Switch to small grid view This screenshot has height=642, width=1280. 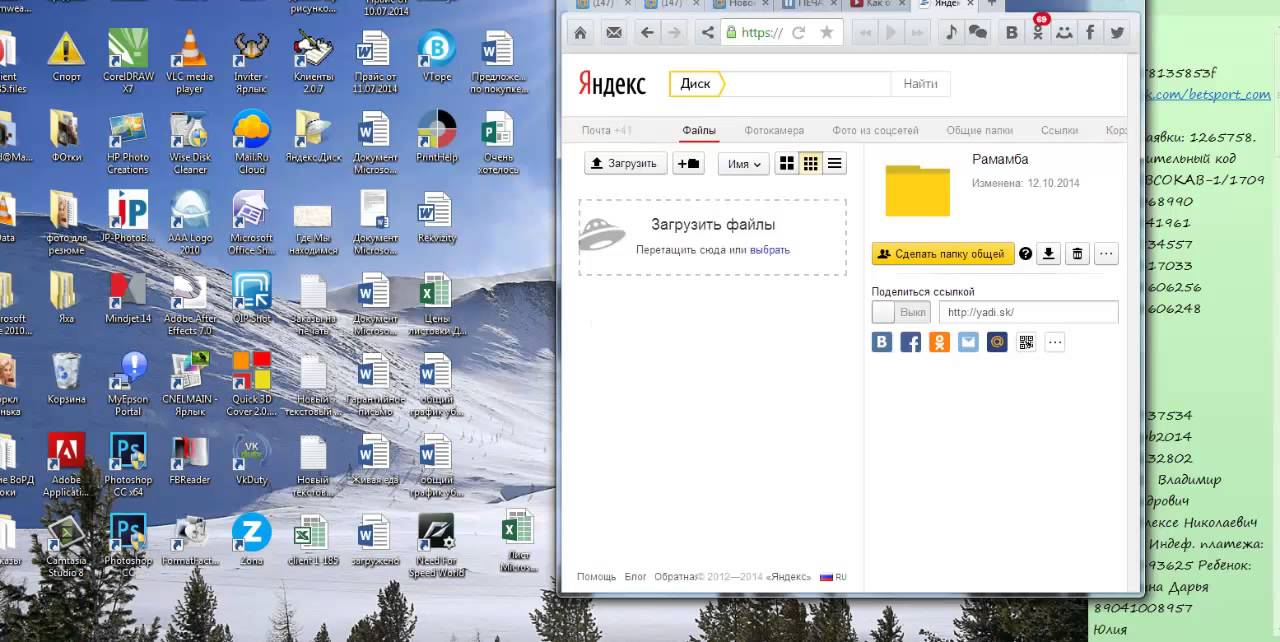coord(811,163)
